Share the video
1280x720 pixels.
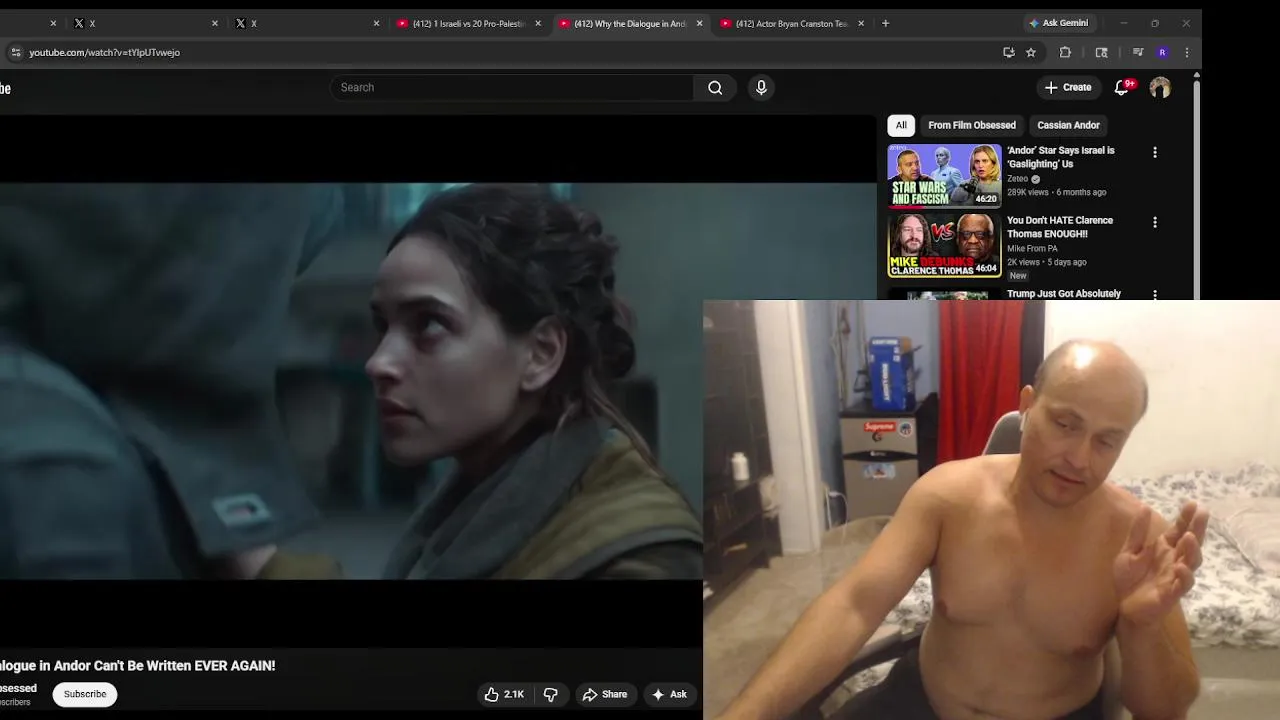605,694
